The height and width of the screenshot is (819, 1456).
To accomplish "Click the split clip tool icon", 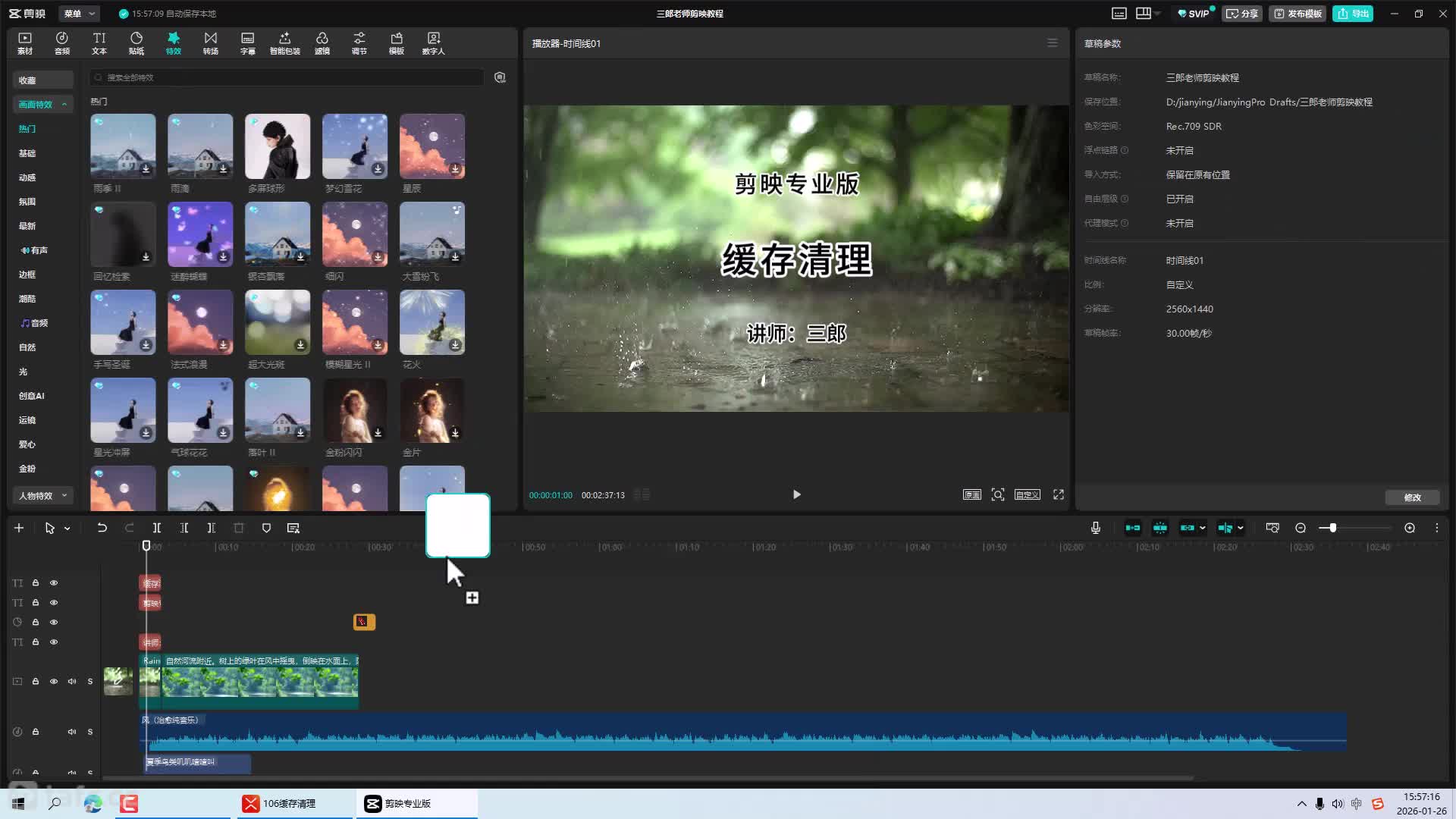I will pyautogui.click(x=156, y=528).
